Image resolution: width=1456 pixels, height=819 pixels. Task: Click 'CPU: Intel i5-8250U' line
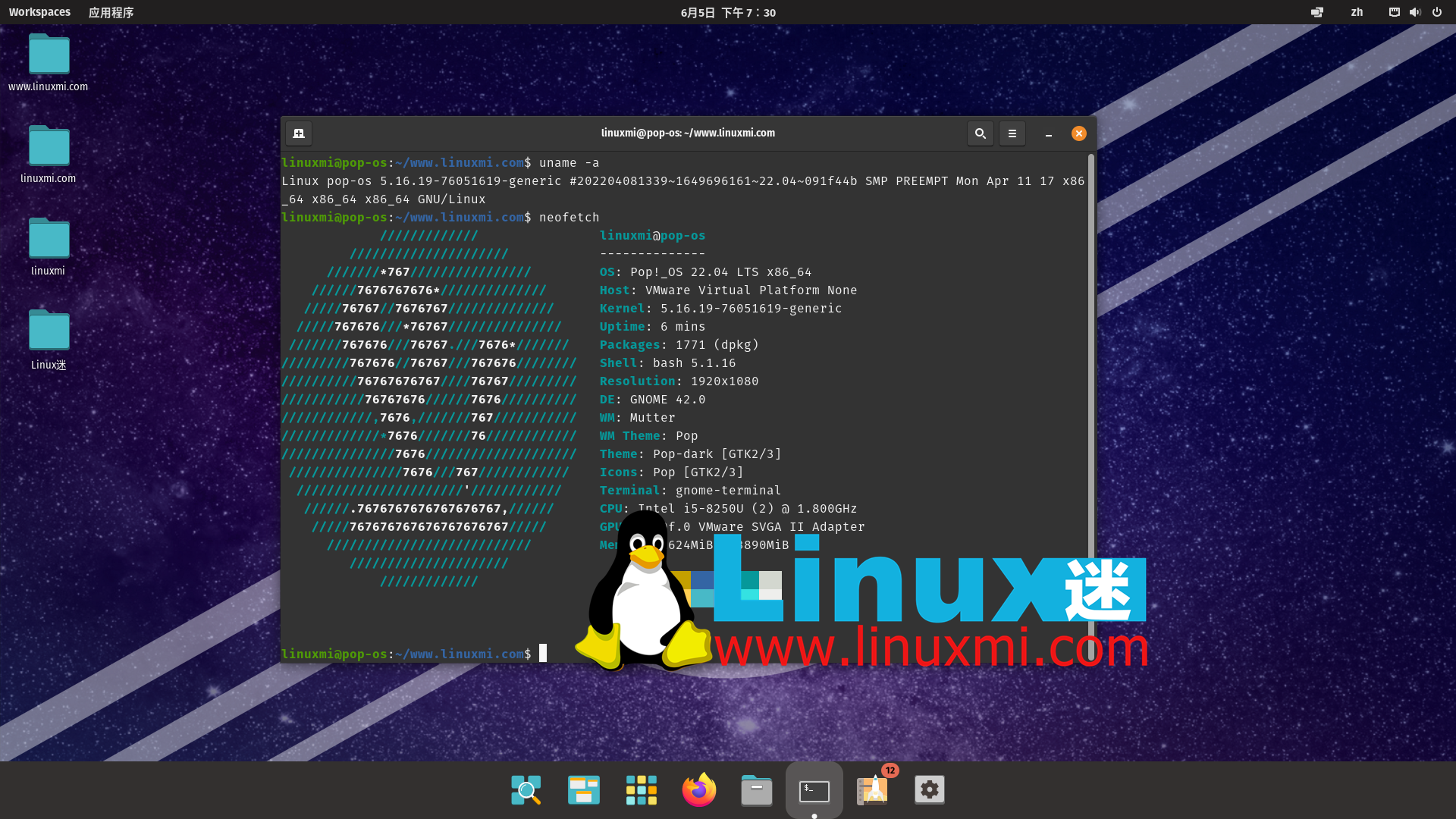[x=728, y=509]
